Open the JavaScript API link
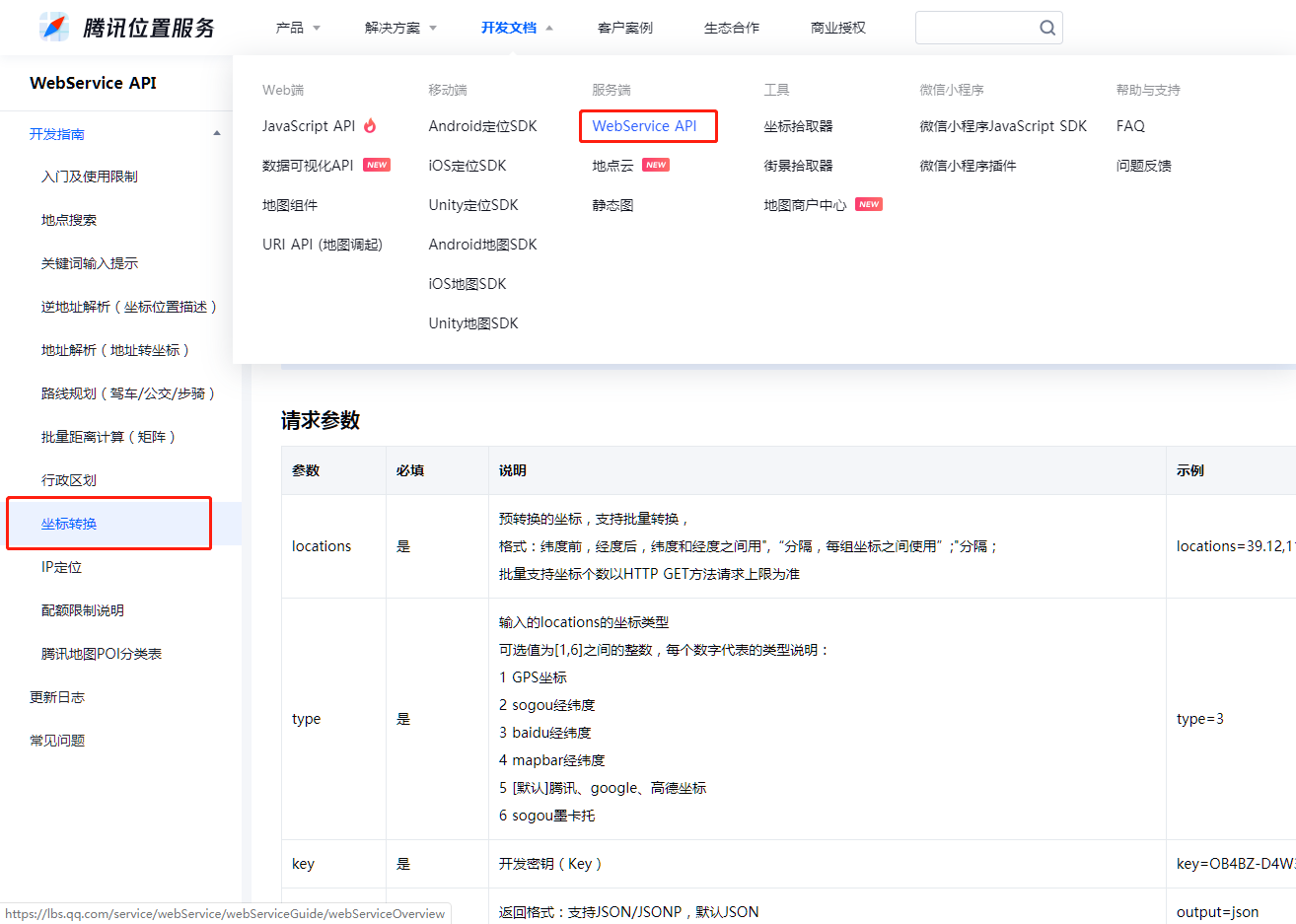The width and height of the screenshot is (1296, 924). (x=309, y=126)
